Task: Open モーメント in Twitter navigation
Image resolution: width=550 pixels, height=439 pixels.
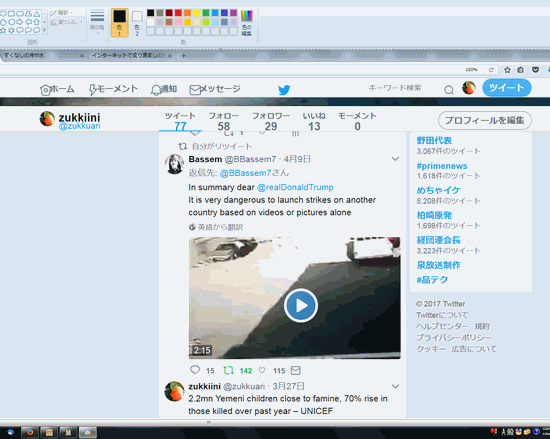Action: 113,89
